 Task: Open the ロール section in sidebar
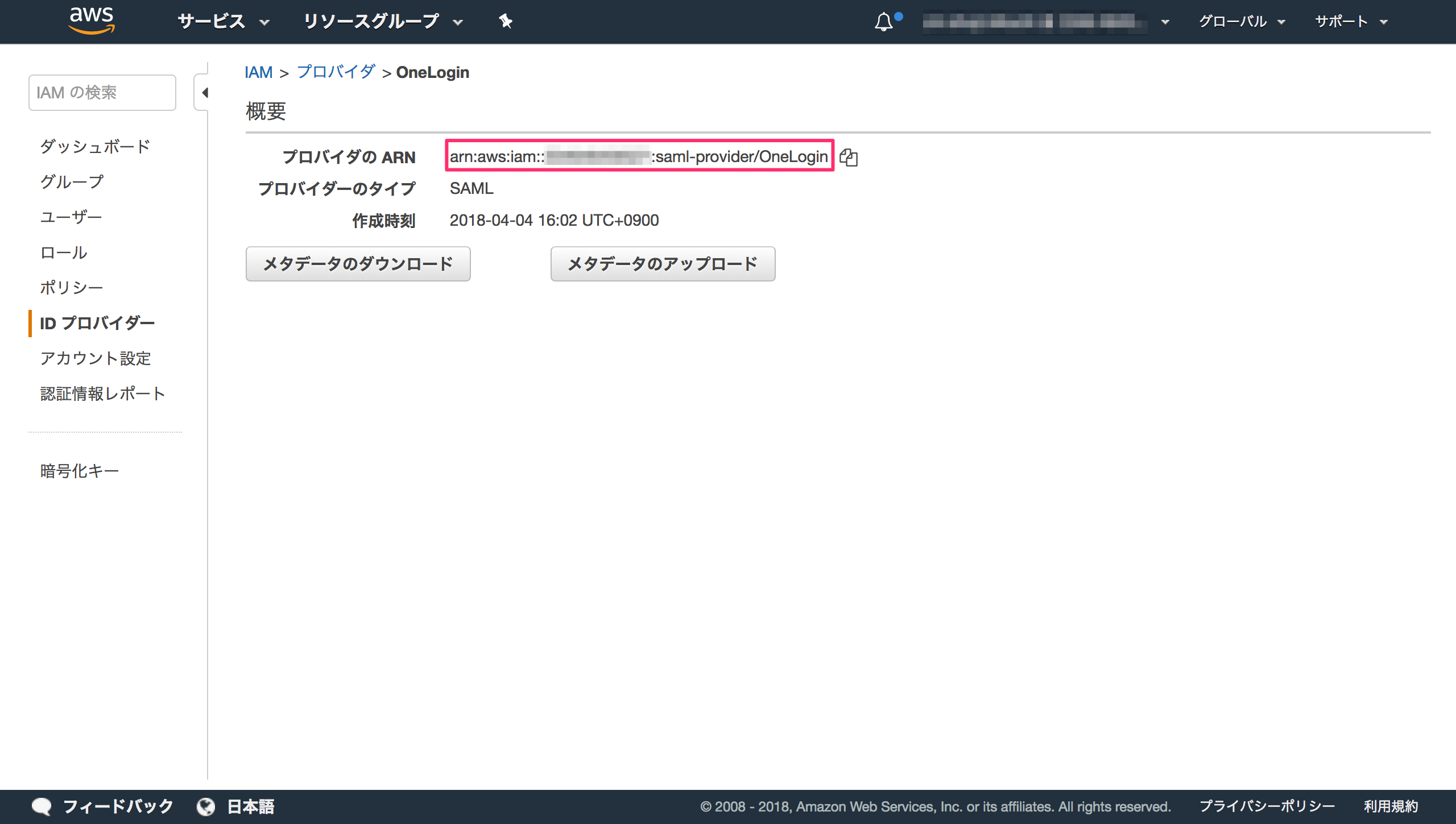[x=63, y=252]
